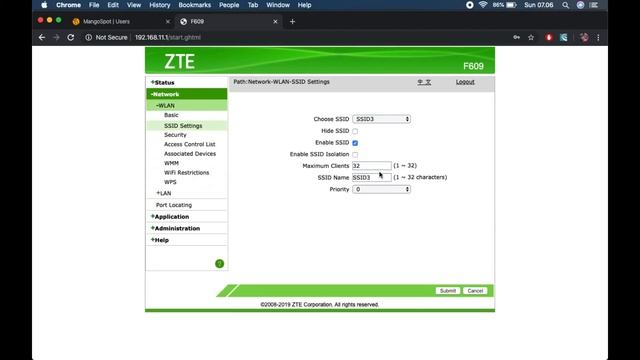Focus the SSID Name field
Viewport: 640px width, 360px height.
372,178
